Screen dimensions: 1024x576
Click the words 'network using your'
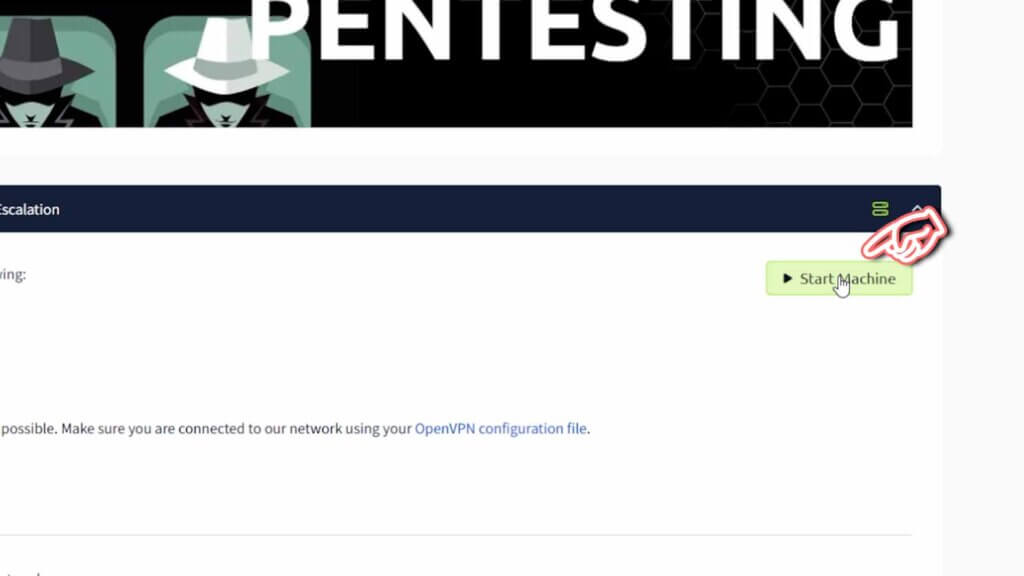350,428
